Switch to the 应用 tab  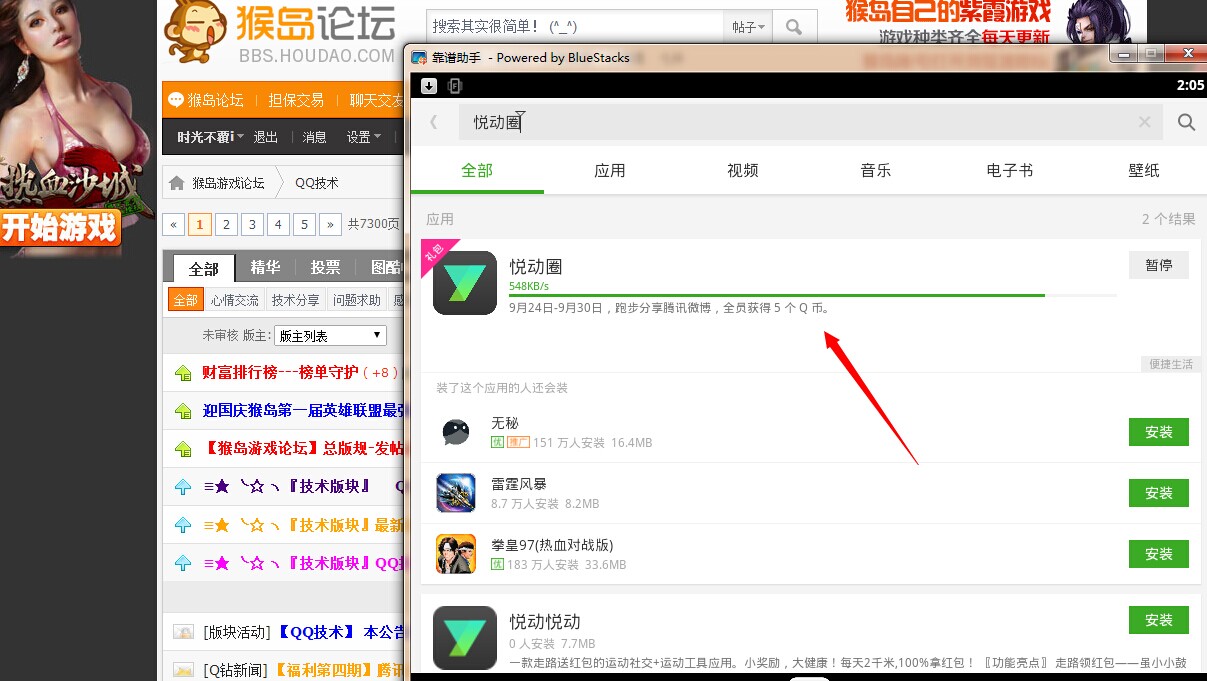tap(610, 170)
